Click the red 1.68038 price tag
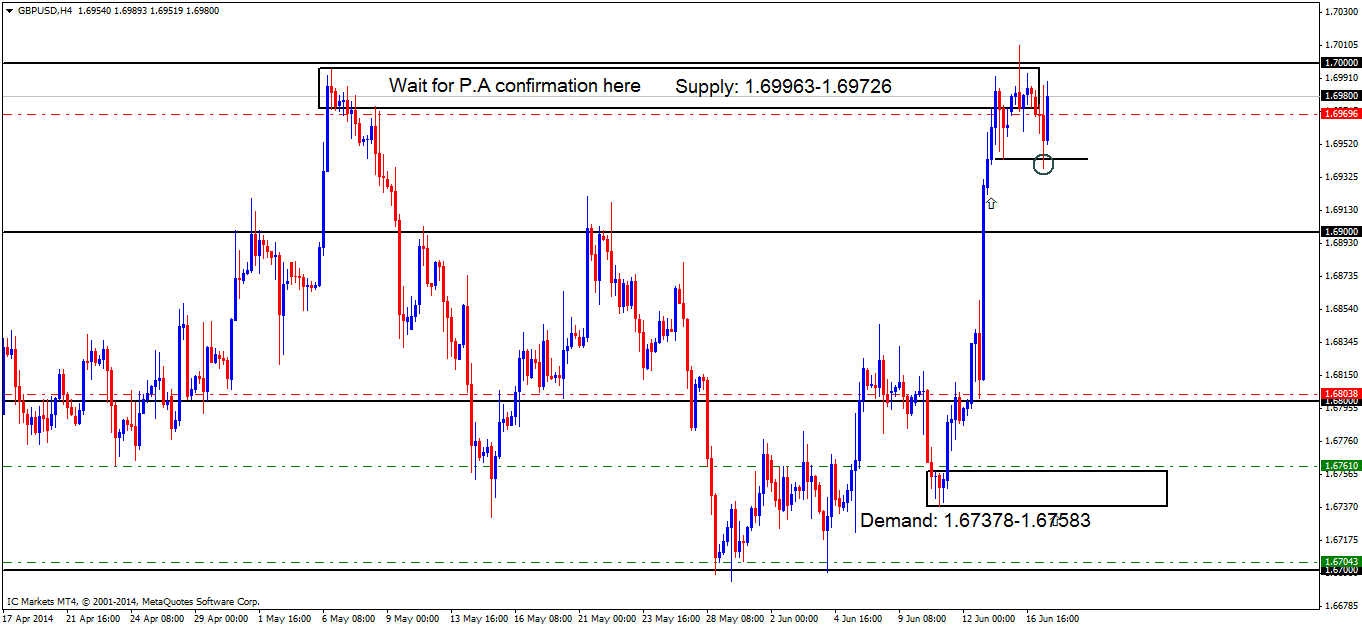The image size is (1362, 627). point(1341,394)
